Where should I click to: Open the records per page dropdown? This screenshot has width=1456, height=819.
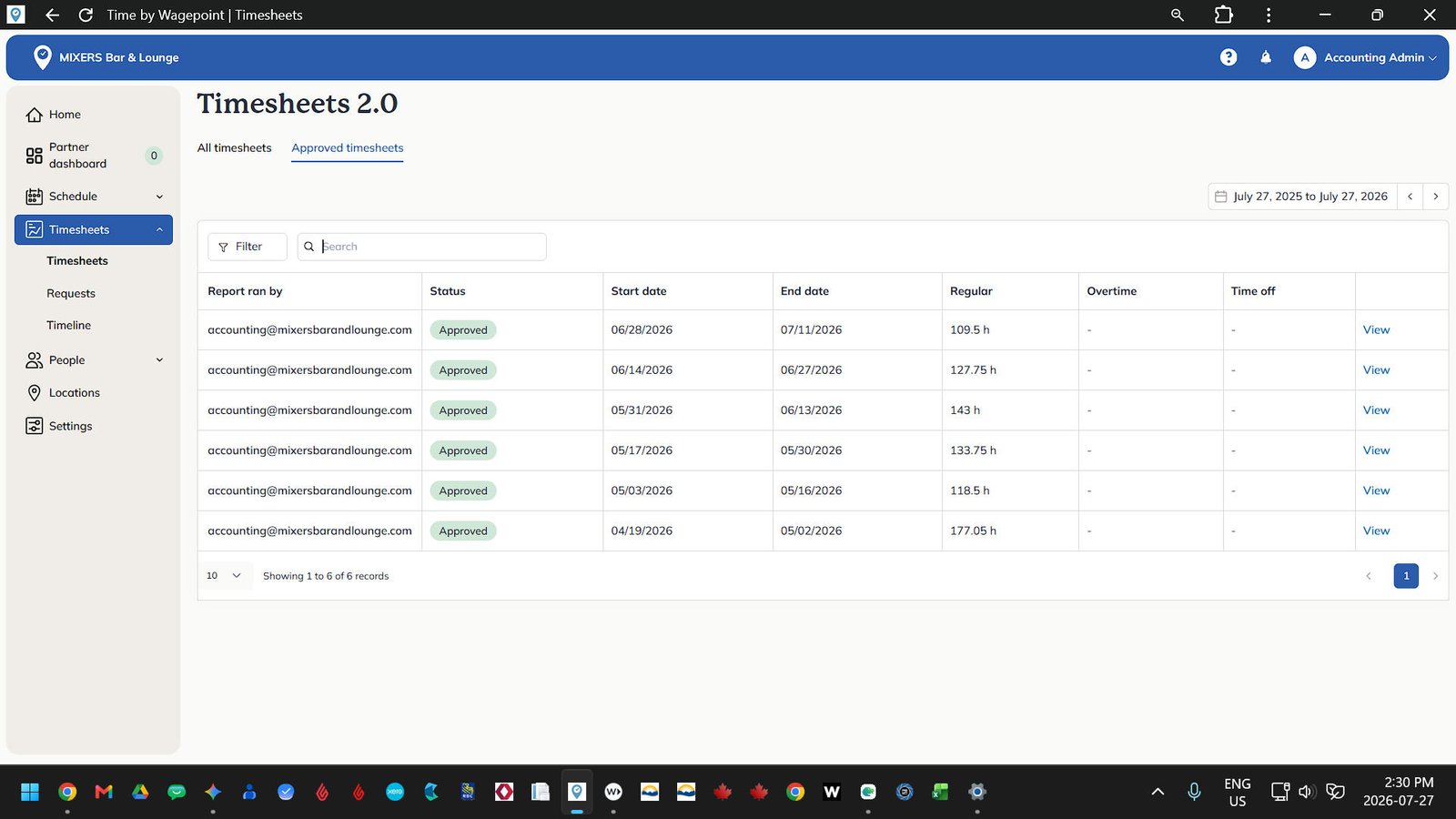224,576
